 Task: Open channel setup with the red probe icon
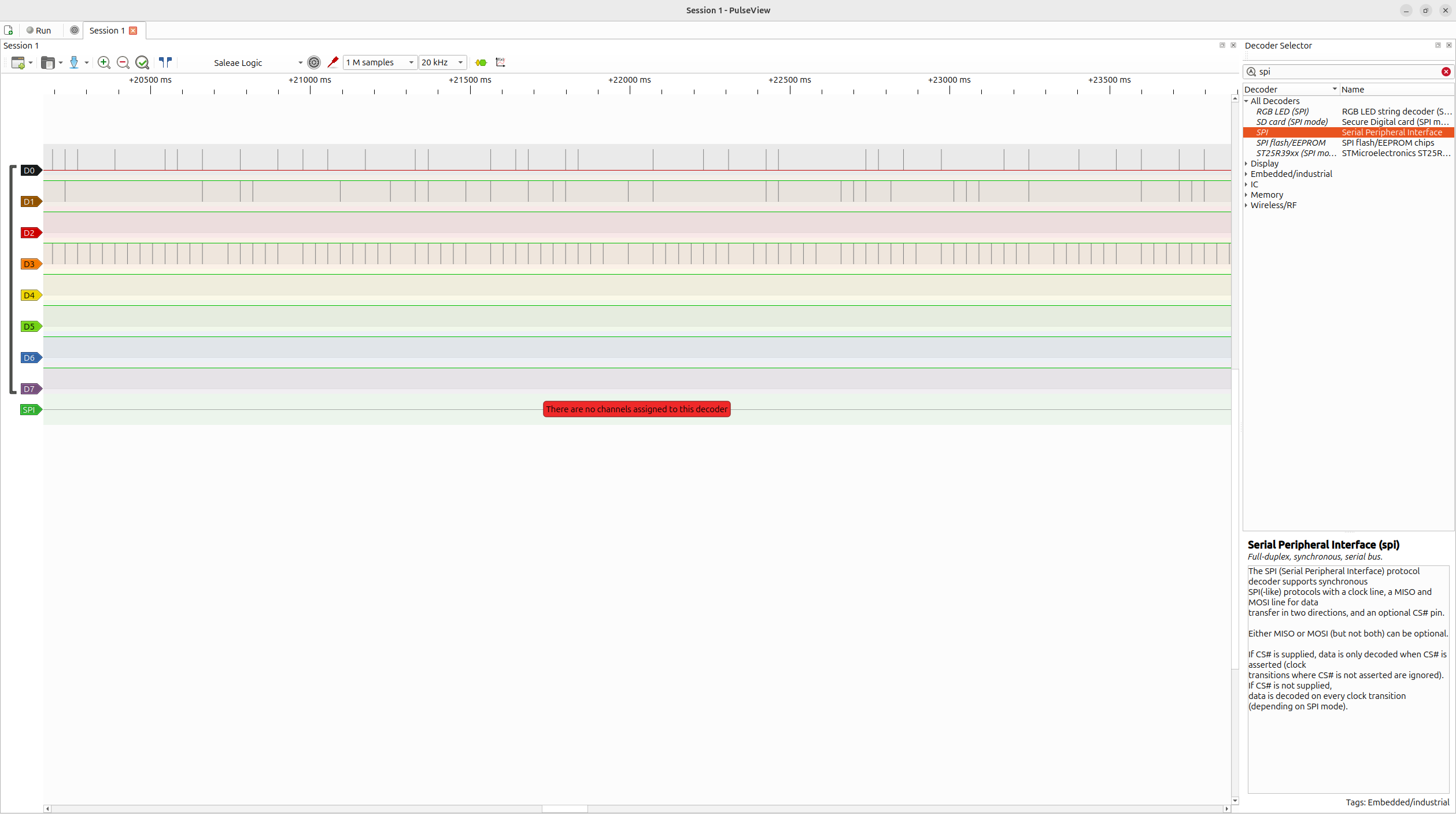[x=333, y=62]
